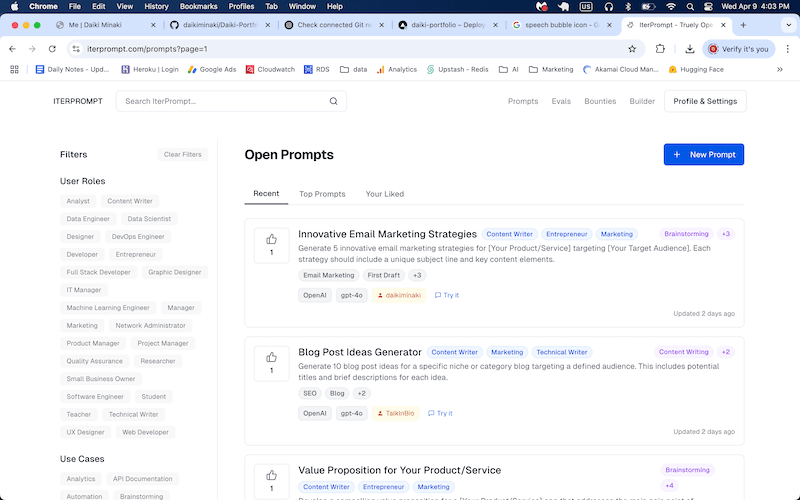800x500 pixels.
Task: Open a new browser tab
Action: (x=743, y=25)
